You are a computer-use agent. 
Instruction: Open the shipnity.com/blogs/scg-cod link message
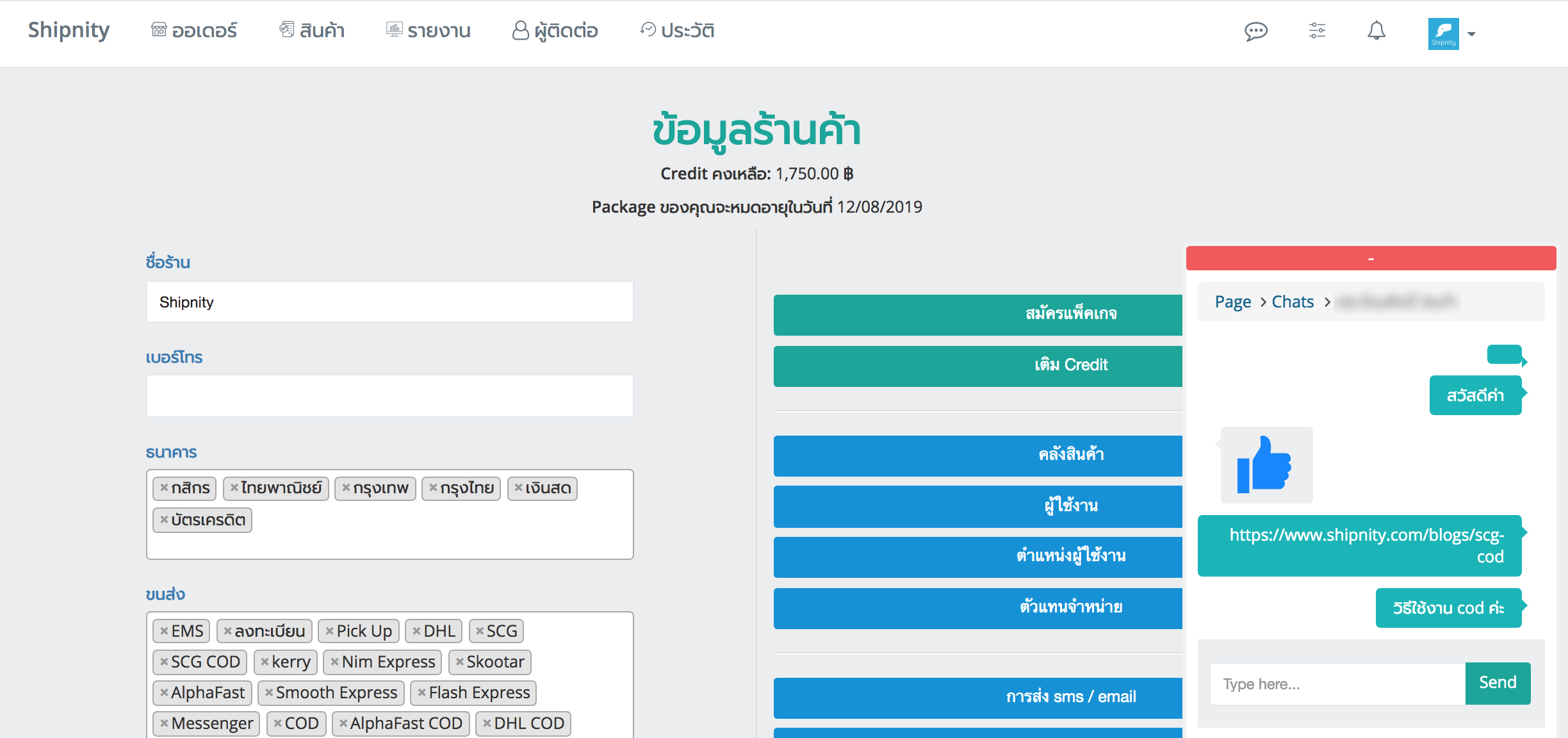(1360, 546)
